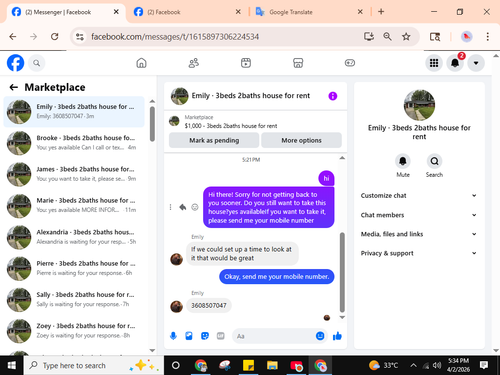The image size is (500, 375).
Task: Click the Aa message input field
Action: 274,336
